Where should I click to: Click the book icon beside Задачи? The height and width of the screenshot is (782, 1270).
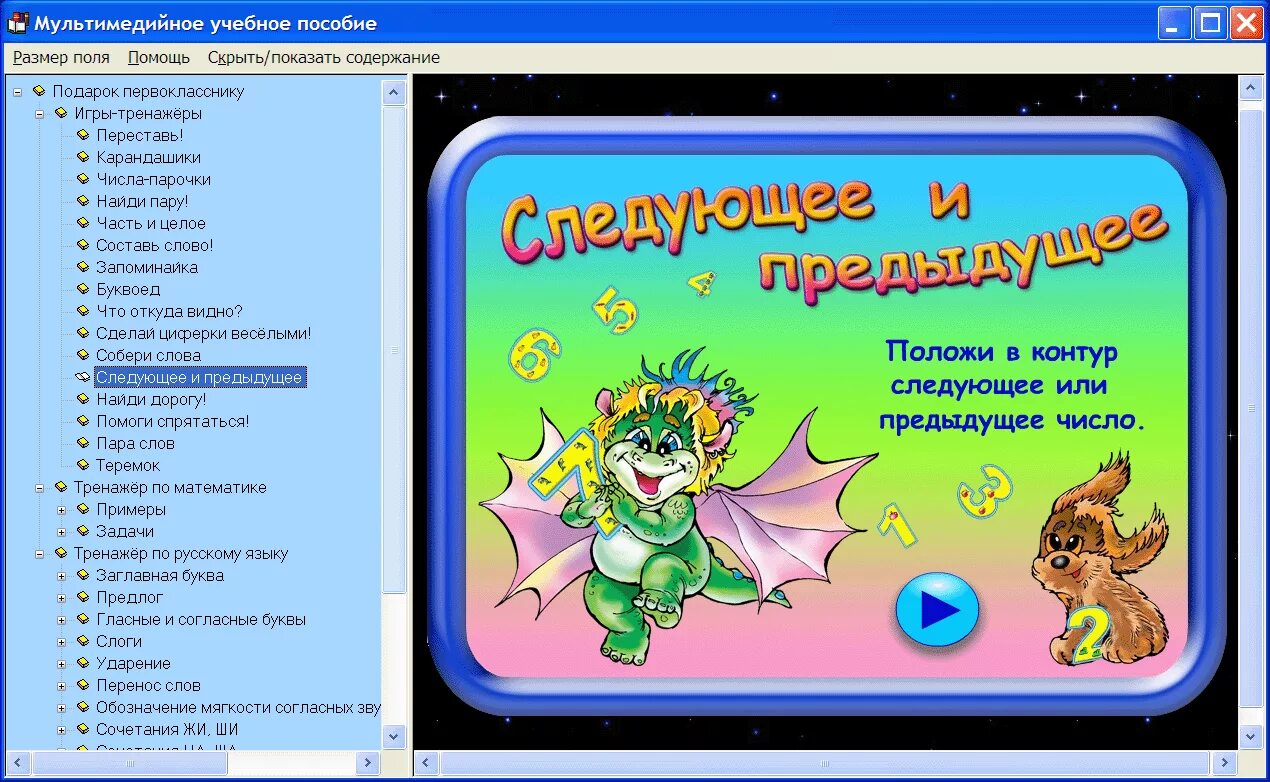pos(83,531)
